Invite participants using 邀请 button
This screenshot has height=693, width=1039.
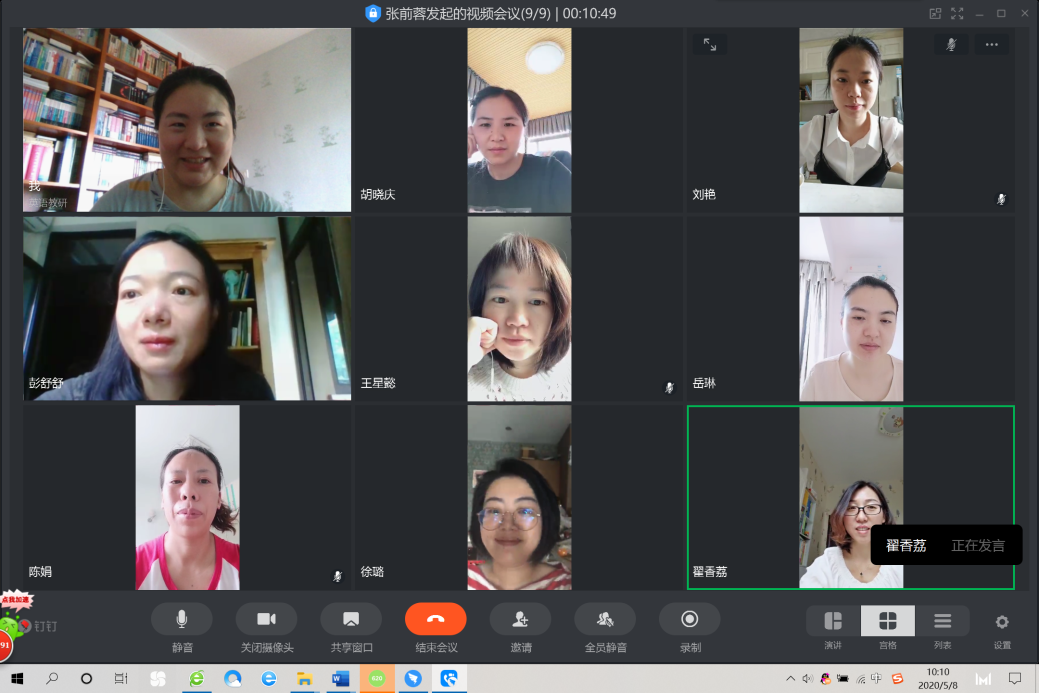520,619
